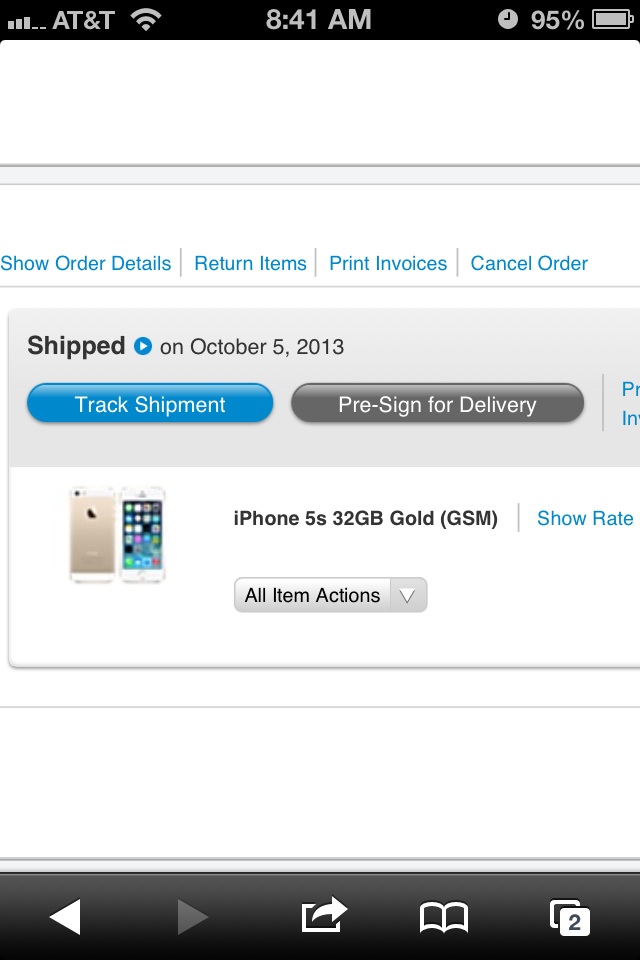Tap the clock icon near battery percentage

coord(508,20)
